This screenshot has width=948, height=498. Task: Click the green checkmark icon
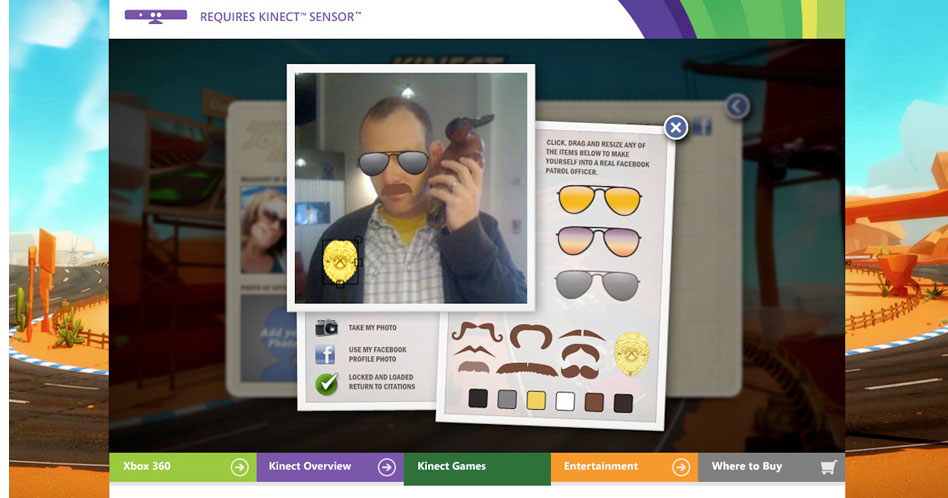point(326,383)
